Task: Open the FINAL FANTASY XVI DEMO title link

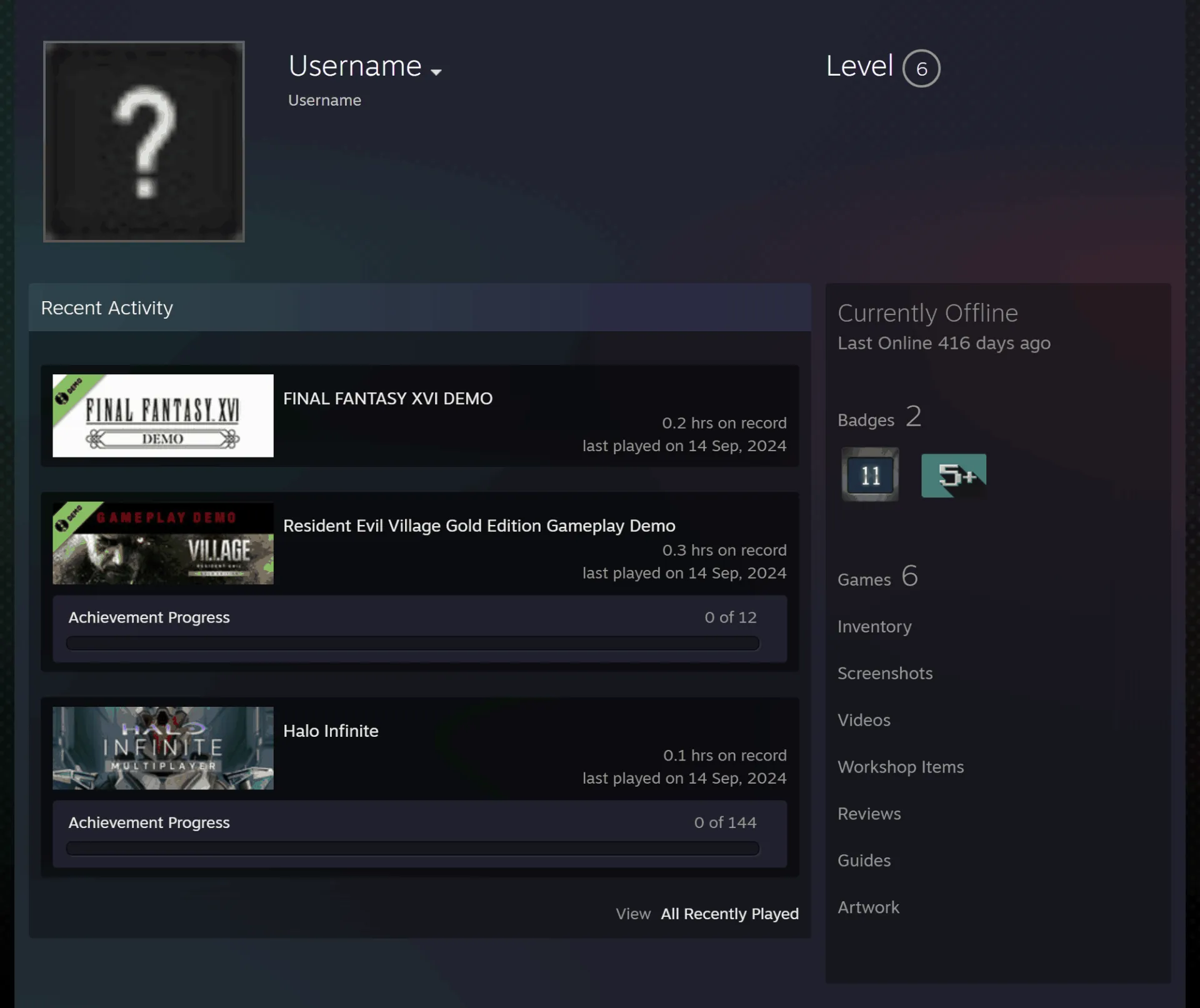Action: point(388,399)
